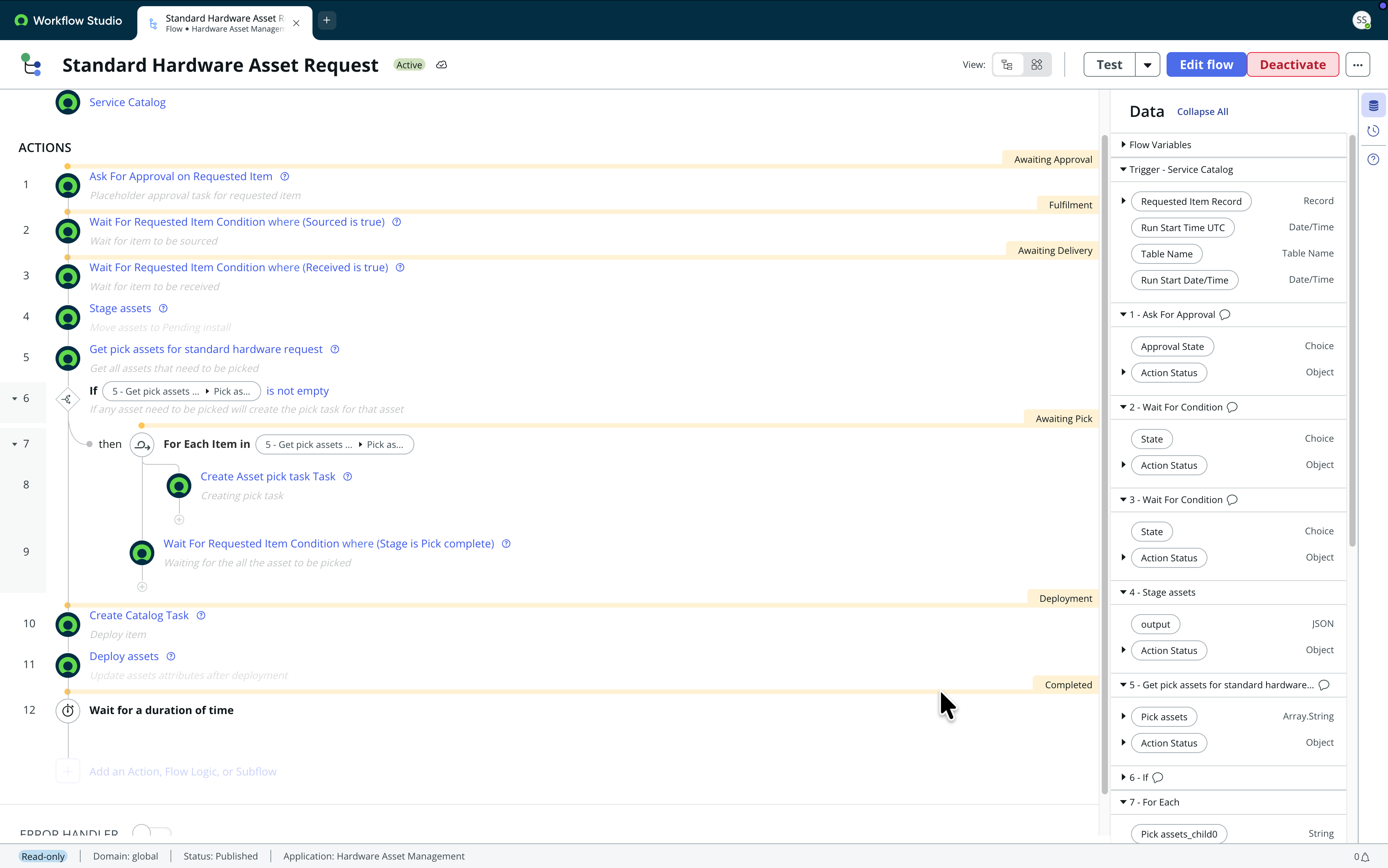Click Add an Action, Flow Logic, or Subflow
The image size is (1388, 868).
tap(182, 772)
